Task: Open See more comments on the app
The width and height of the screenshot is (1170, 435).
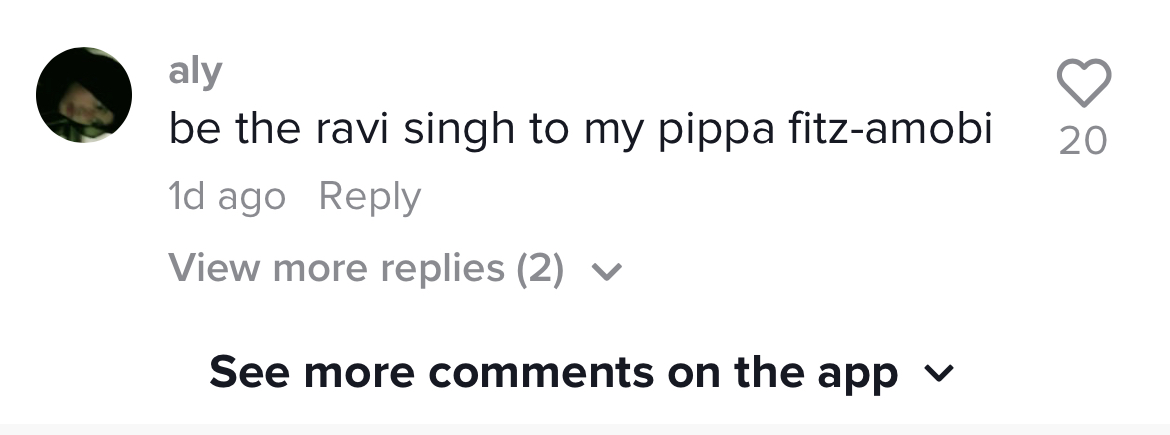Action: click(582, 372)
